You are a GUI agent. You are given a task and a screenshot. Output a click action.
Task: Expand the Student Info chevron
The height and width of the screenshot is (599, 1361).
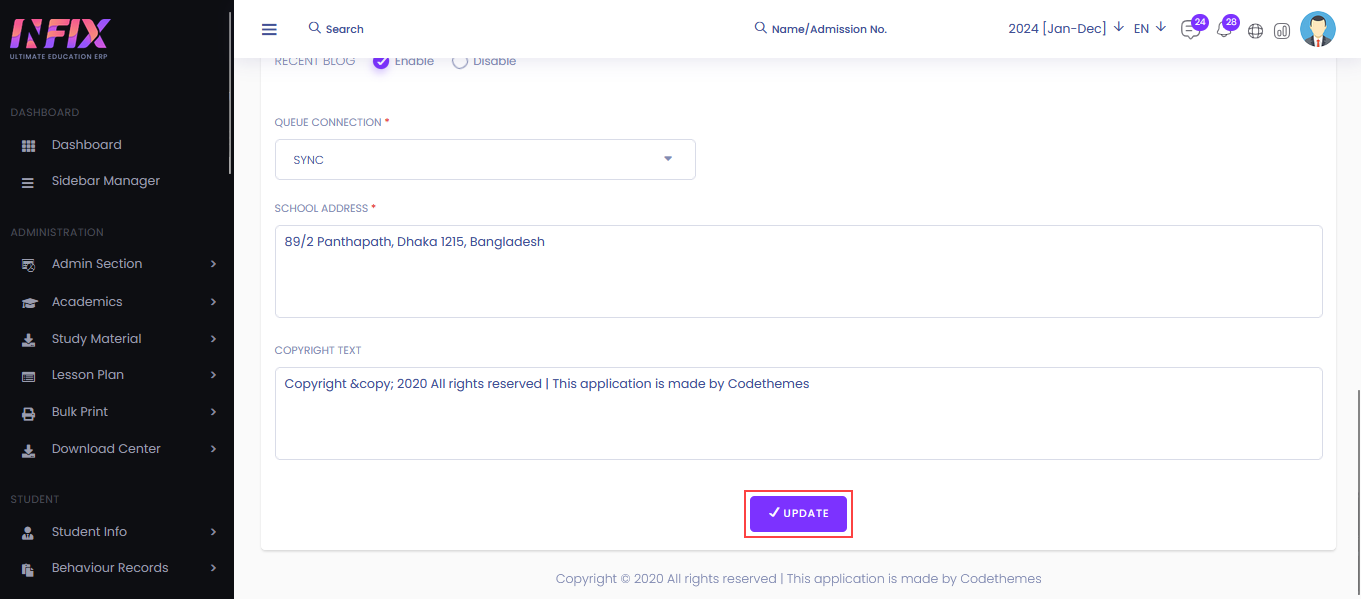pyautogui.click(x=213, y=532)
